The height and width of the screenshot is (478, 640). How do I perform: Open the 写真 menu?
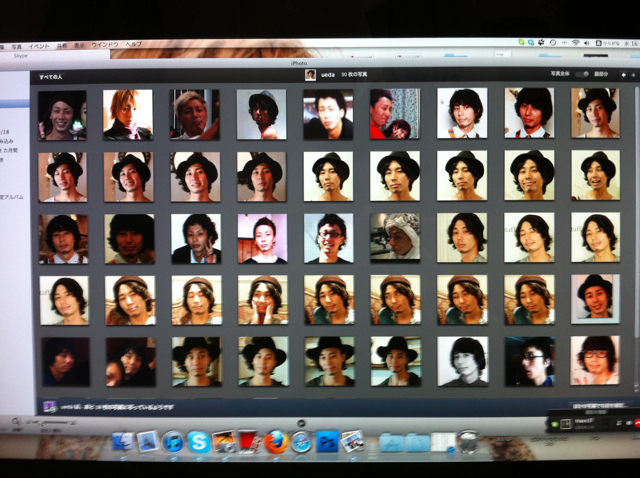tap(16, 47)
